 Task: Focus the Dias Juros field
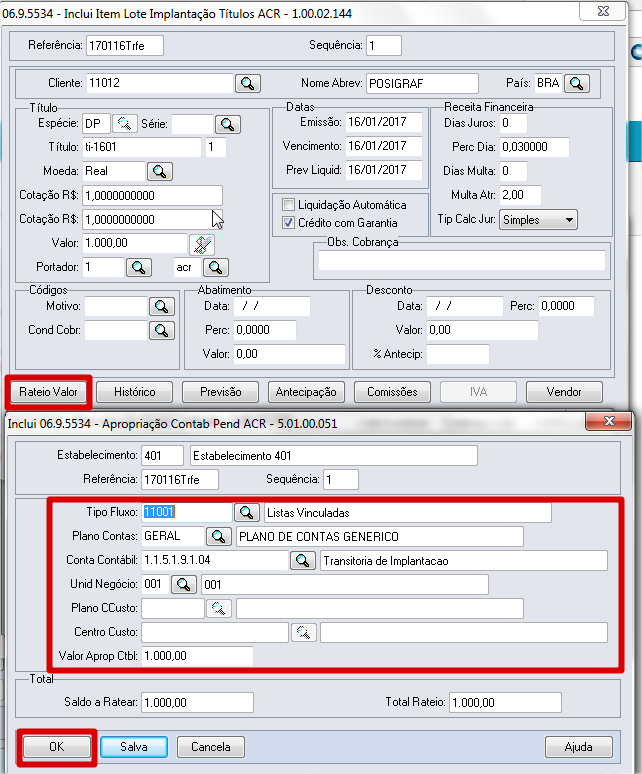pyautogui.click(x=513, y=123)
